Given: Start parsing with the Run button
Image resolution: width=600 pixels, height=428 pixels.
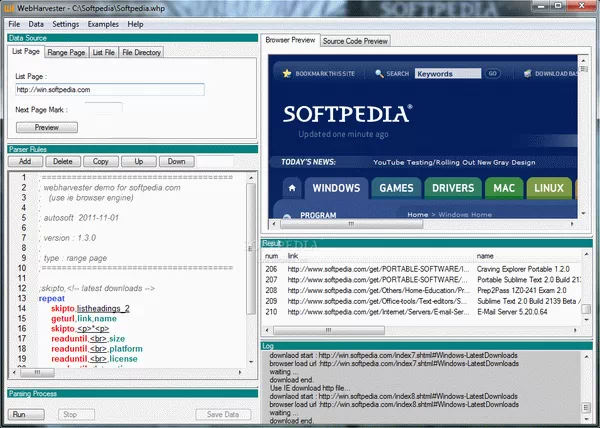Looking at the screenshot, I should tap(20, 413).
